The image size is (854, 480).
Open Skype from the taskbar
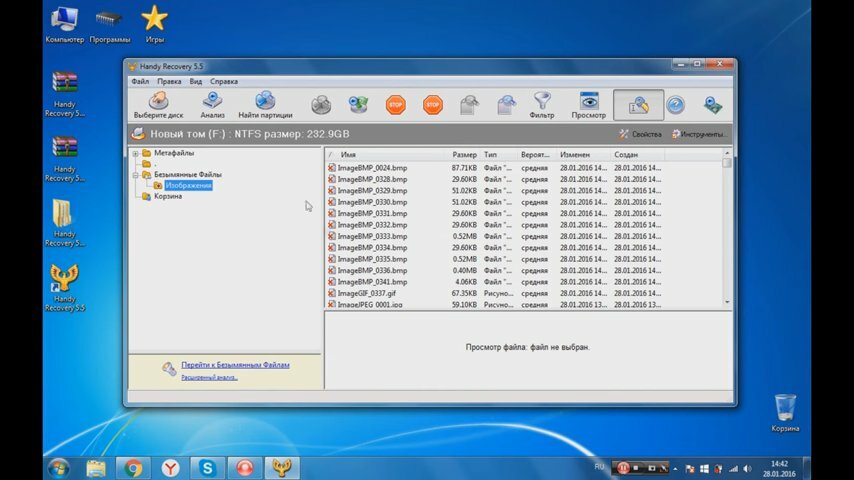(207, 468)
